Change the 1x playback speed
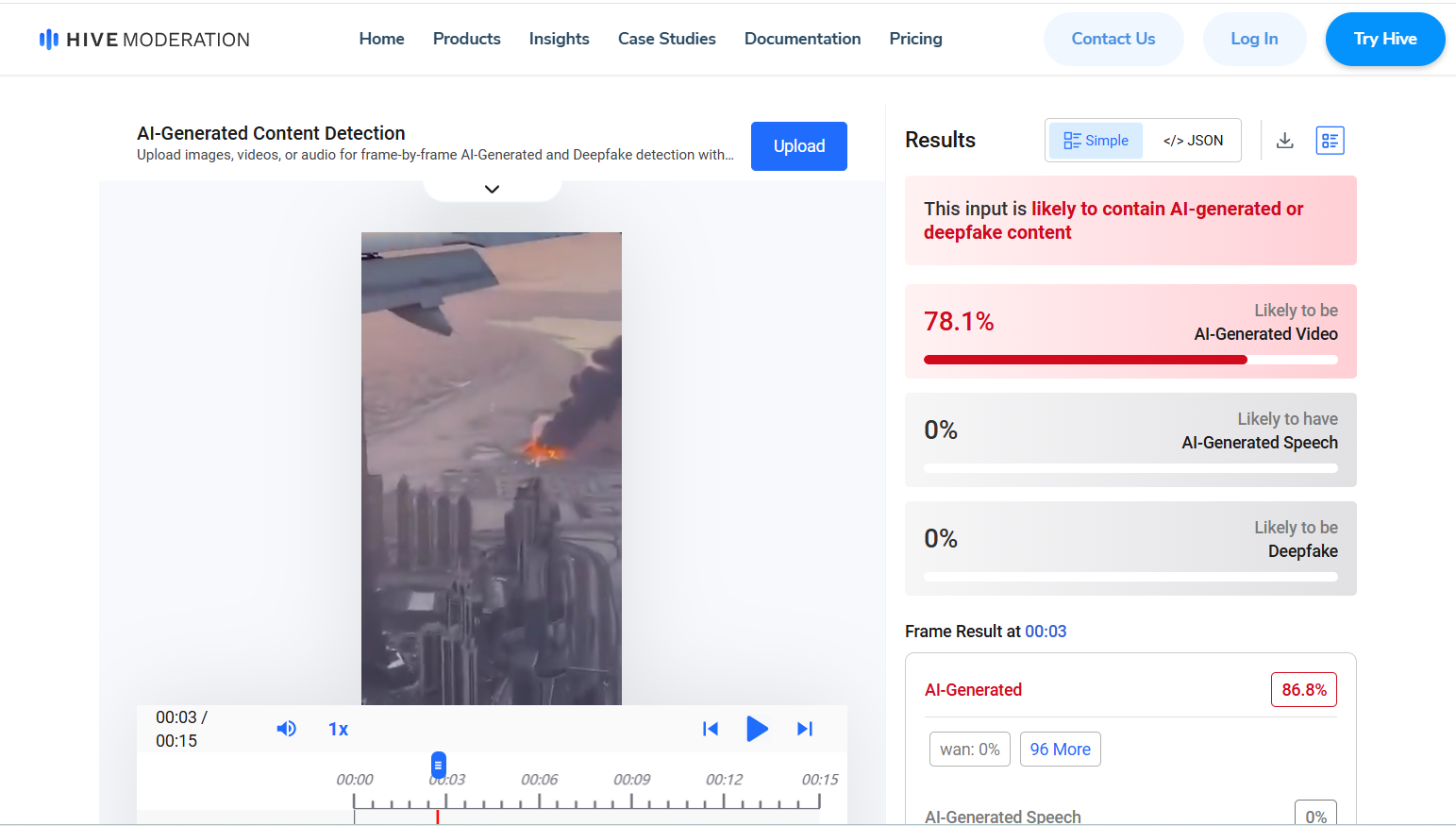The height and width of the screenshot is (826, 1456). click(x=338, y=729)
